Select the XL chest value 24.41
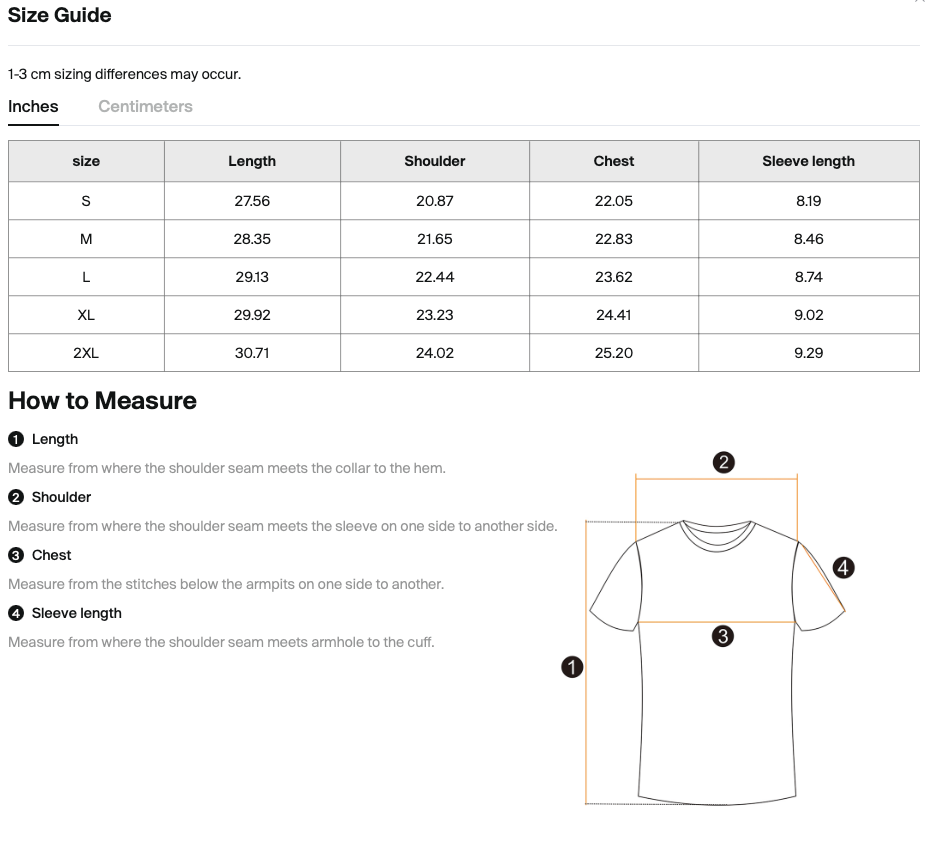This screenshot has height=843, width=938. point(613,314)
